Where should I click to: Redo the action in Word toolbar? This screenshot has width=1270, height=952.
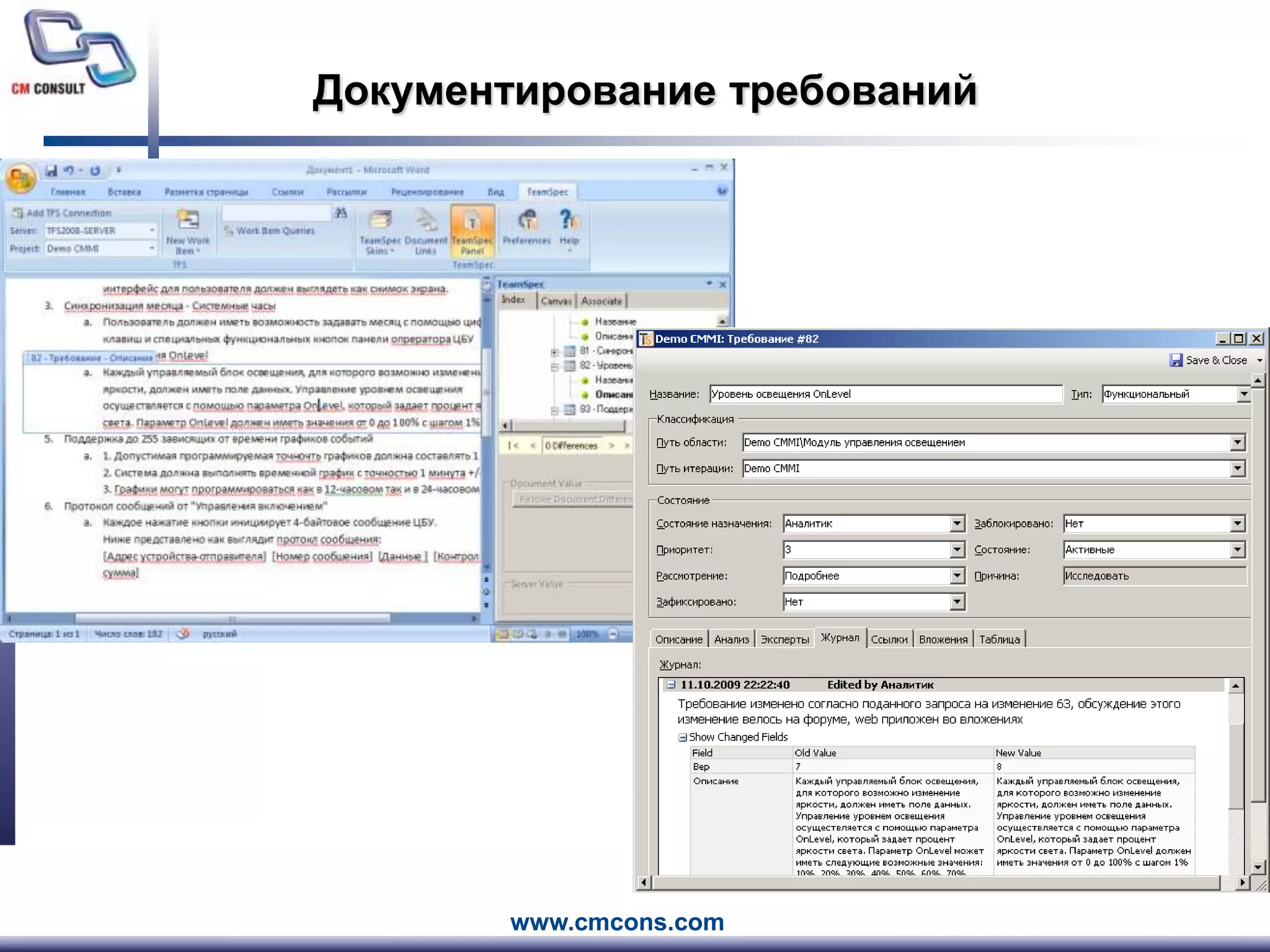pyautogui.click(x=95, y=170)
